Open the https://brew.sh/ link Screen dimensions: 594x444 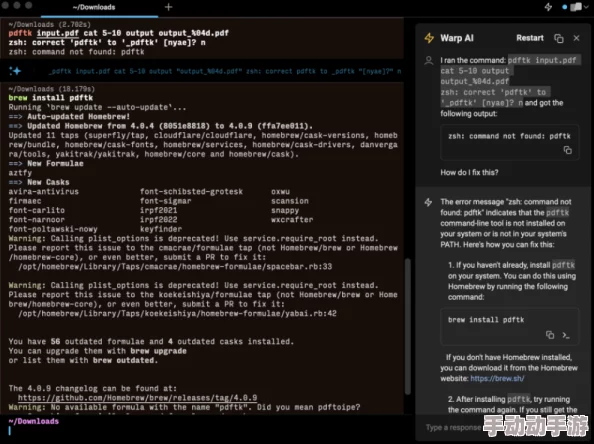pyautogui.click(x=497, y=378)
